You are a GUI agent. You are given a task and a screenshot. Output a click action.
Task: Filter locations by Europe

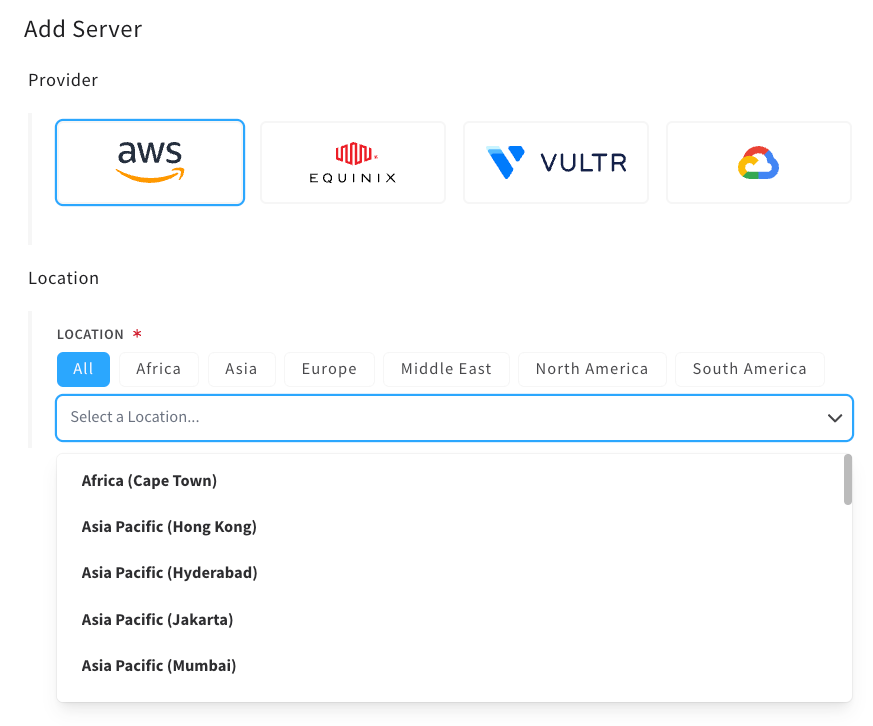329,369
